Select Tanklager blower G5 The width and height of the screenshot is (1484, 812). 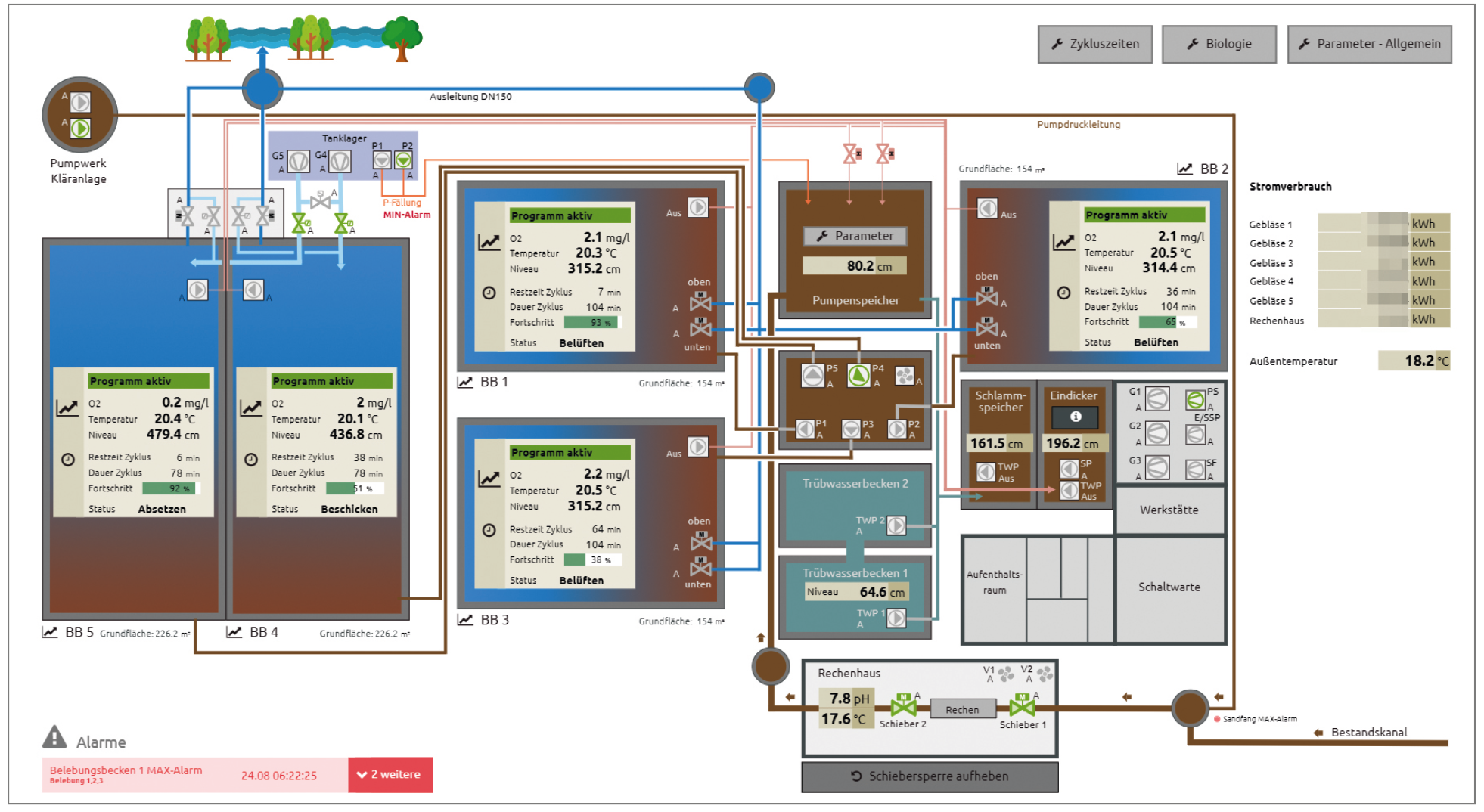(299, 161)
